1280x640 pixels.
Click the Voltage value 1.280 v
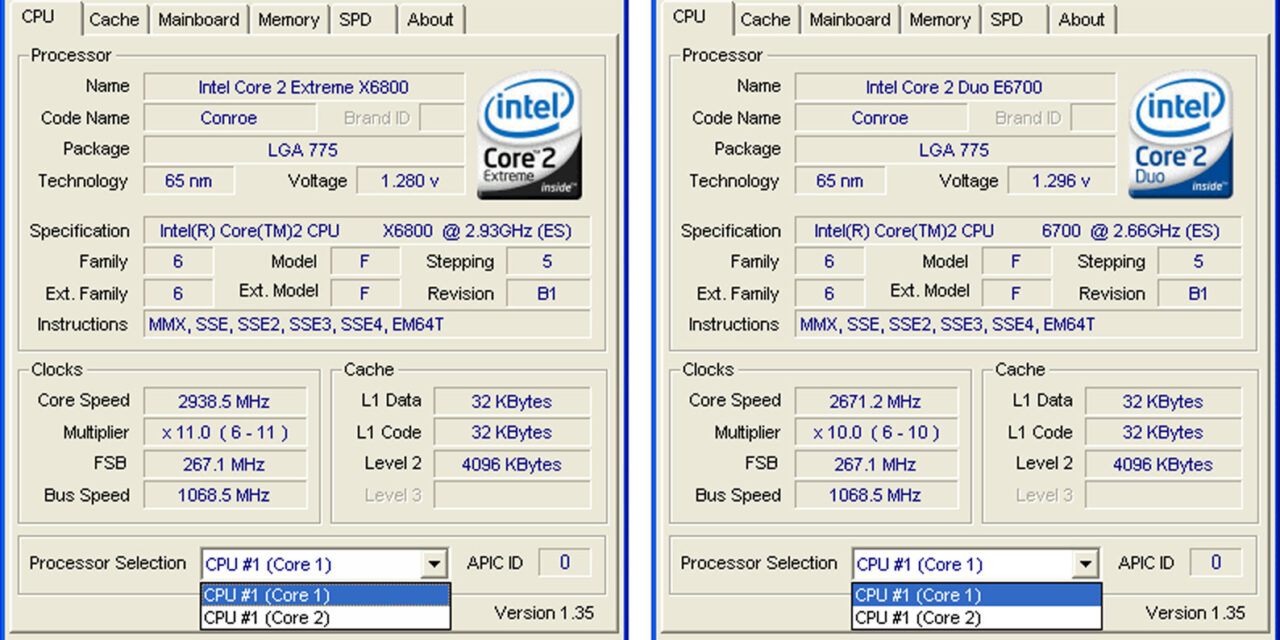pyautogui.click(x=410, y=181)
